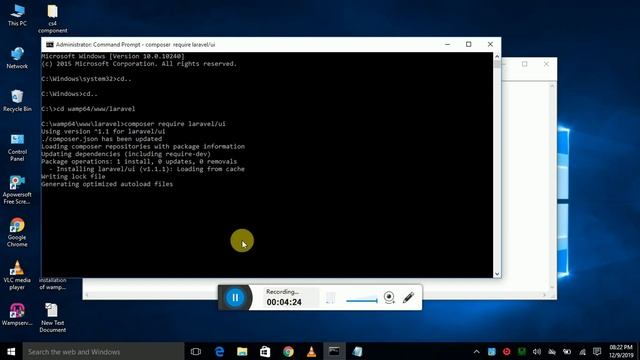Image resolution: width=640 pixels, height=360 pixels.
Task: Click the red recorder tray icon
Action: point(506,351)
